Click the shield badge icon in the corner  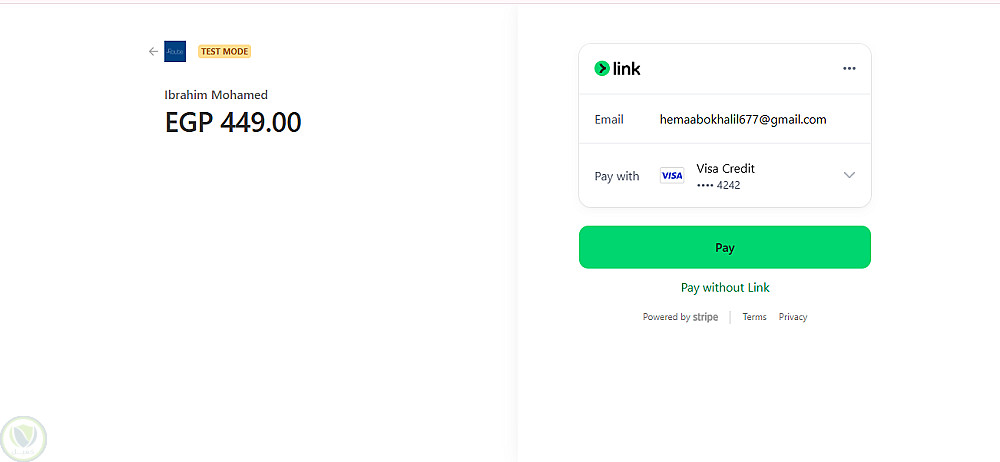[x=24, y=438]
